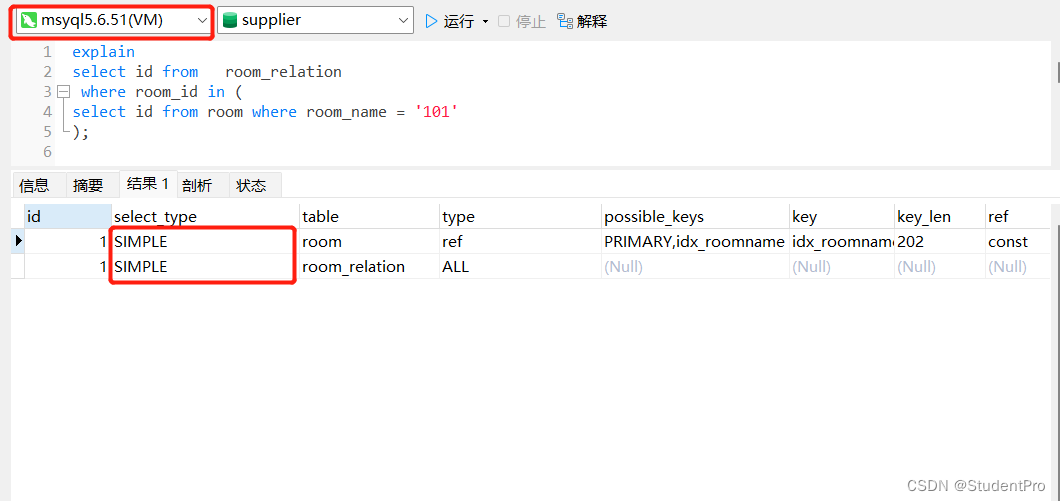Open the 剖析 tab
The width and height of the screenshot is (1060, 501).
(197, 185)
